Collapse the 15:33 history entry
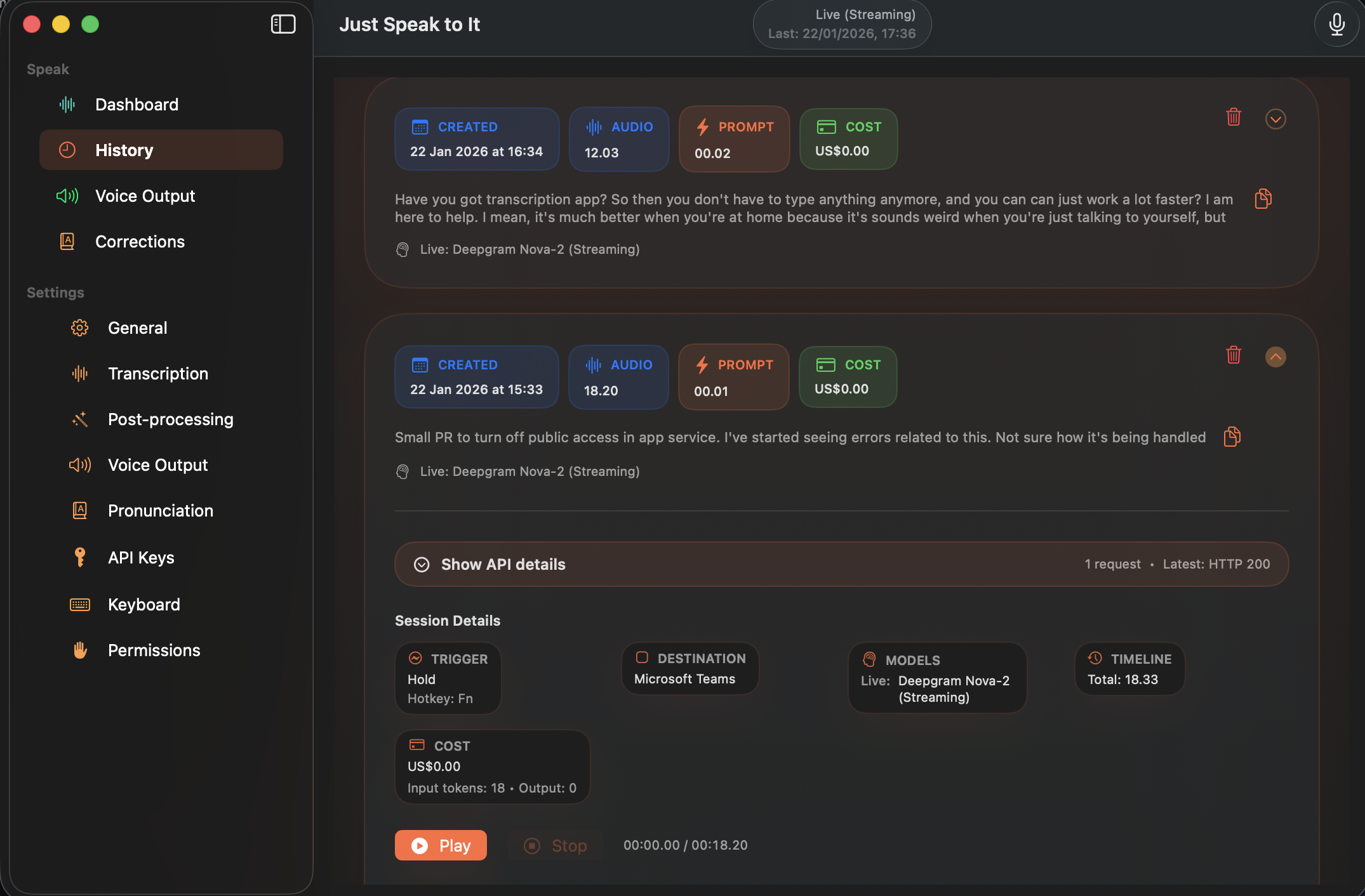Viewport: 1365px width, 896px height. (x=1275, y=357)
